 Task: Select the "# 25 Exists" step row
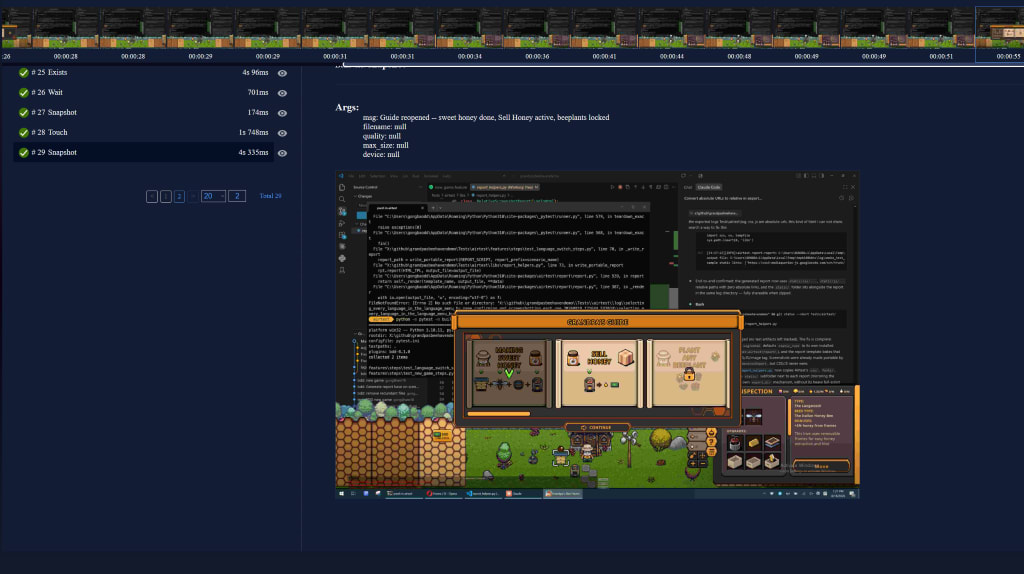point(144,72)
